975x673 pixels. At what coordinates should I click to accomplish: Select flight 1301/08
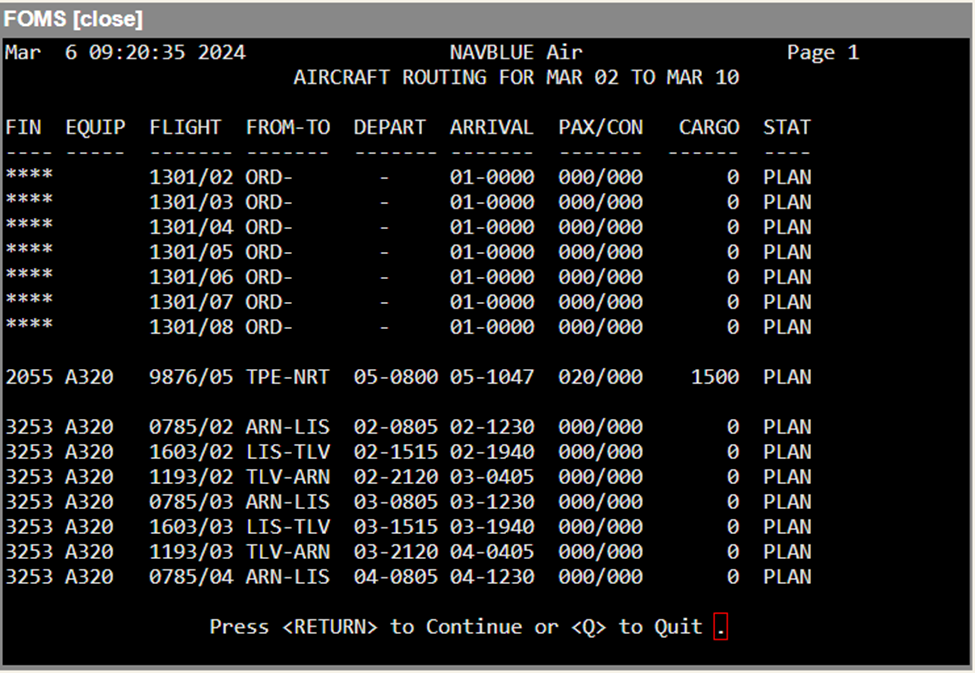click(191, 327)
